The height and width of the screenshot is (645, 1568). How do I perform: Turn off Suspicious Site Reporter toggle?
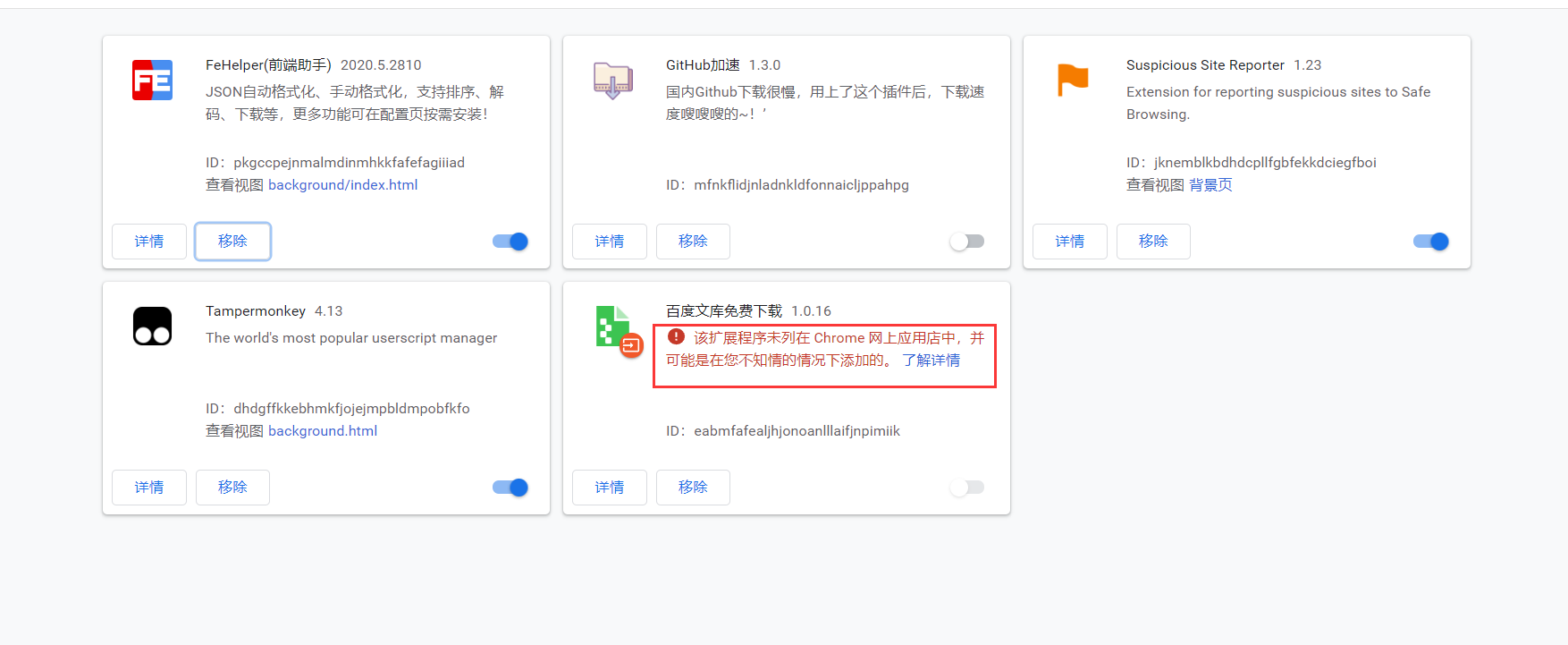[1431, 242]
